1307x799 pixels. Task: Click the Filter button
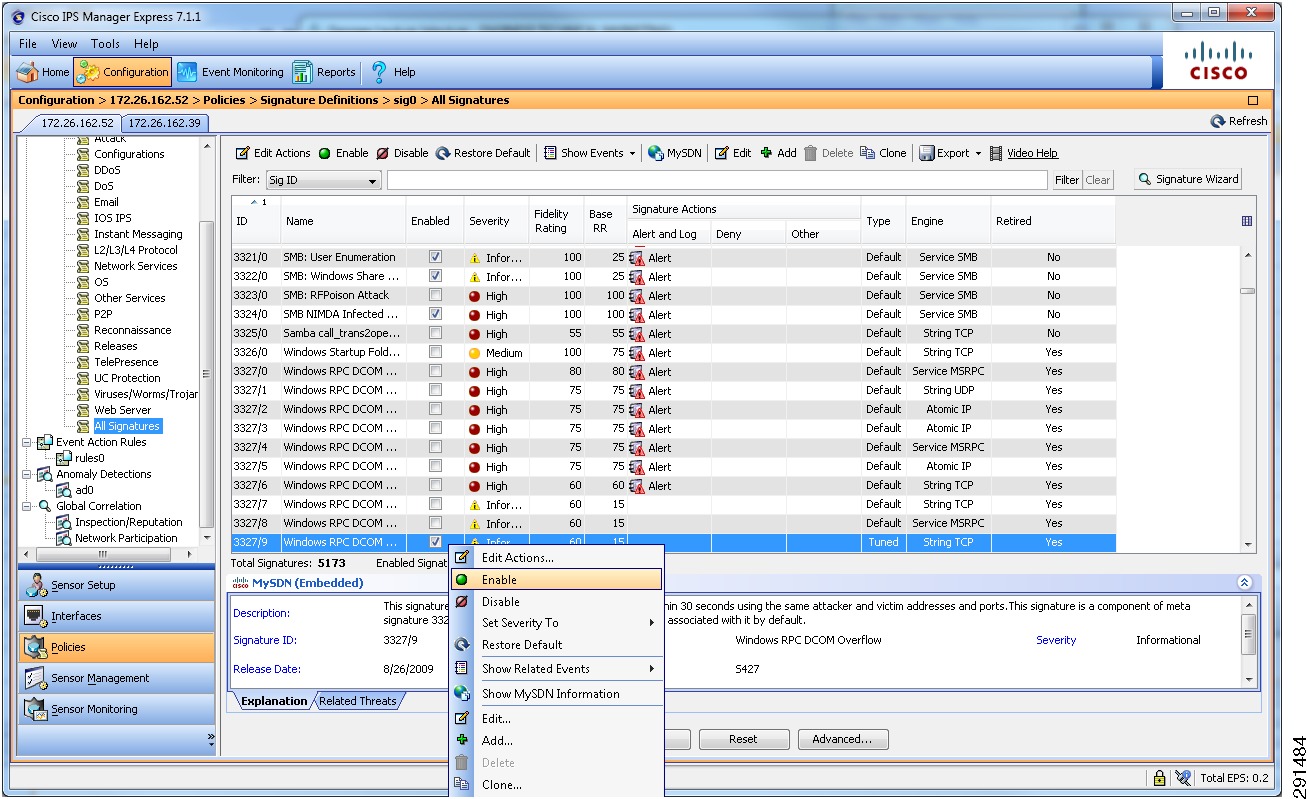pos(1067,180)
